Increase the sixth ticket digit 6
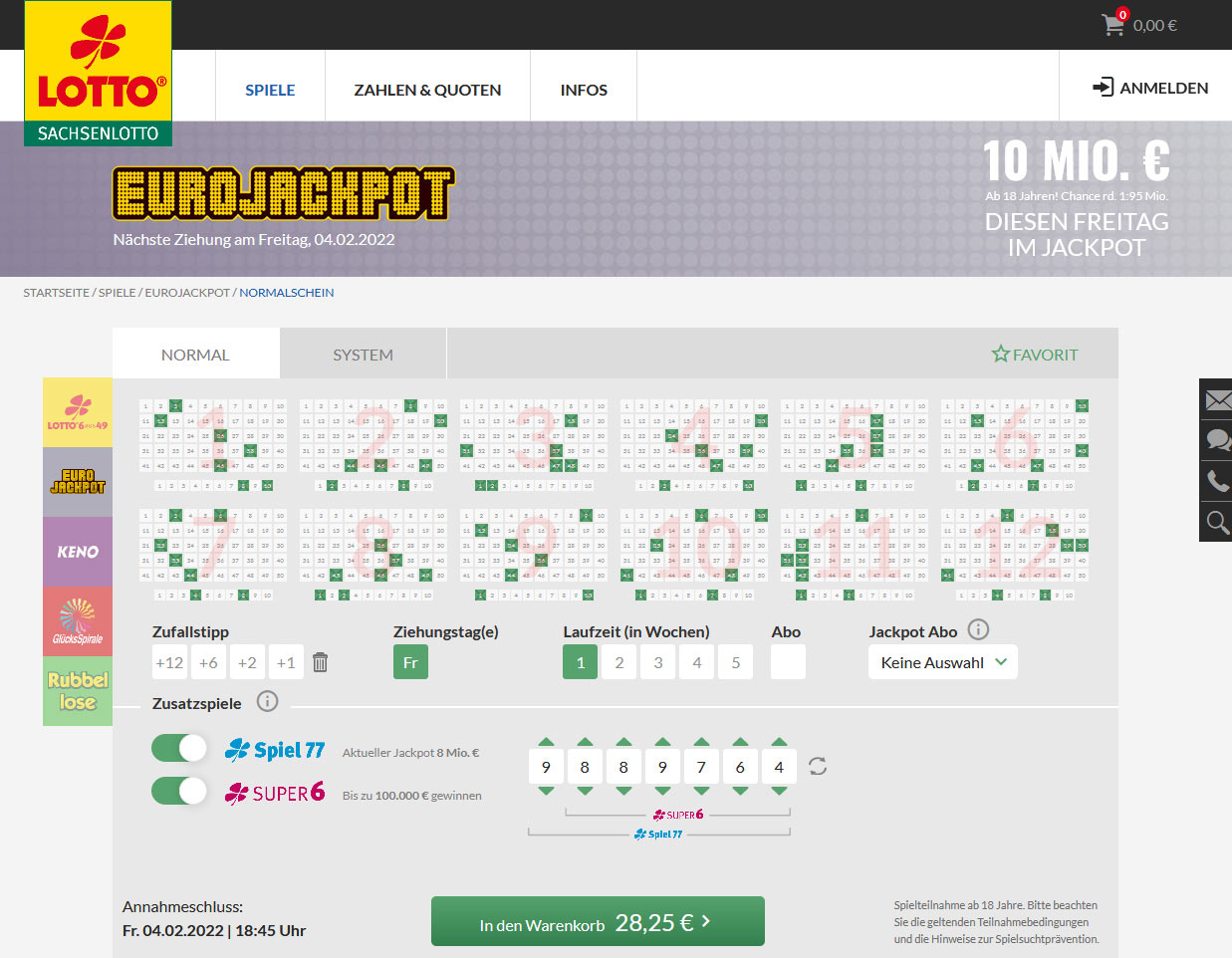Viewport: 1232px width, 958px height. point(740,742)
